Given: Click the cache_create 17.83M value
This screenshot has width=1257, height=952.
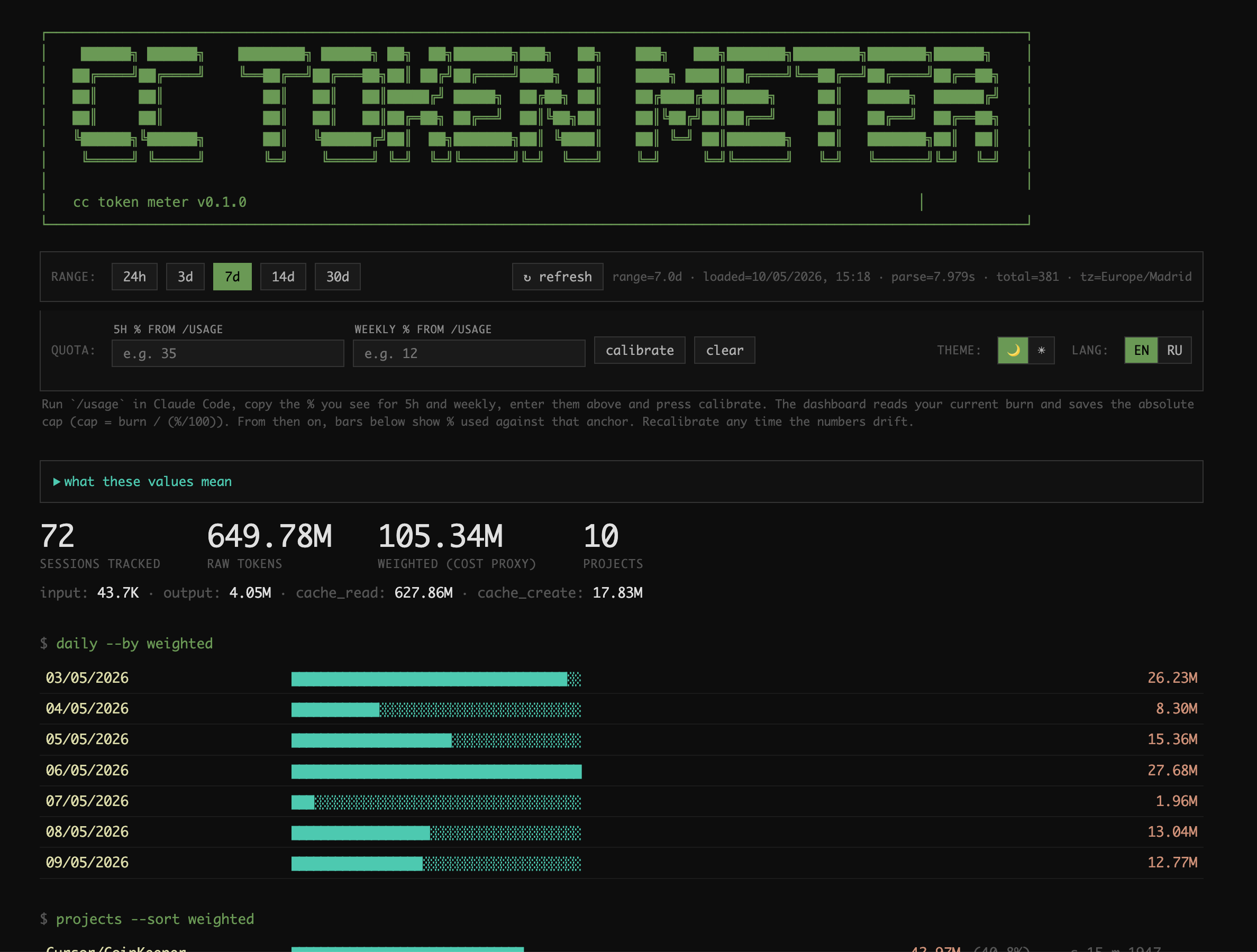Looking at the screenshot, I should [x=618, y=593].
